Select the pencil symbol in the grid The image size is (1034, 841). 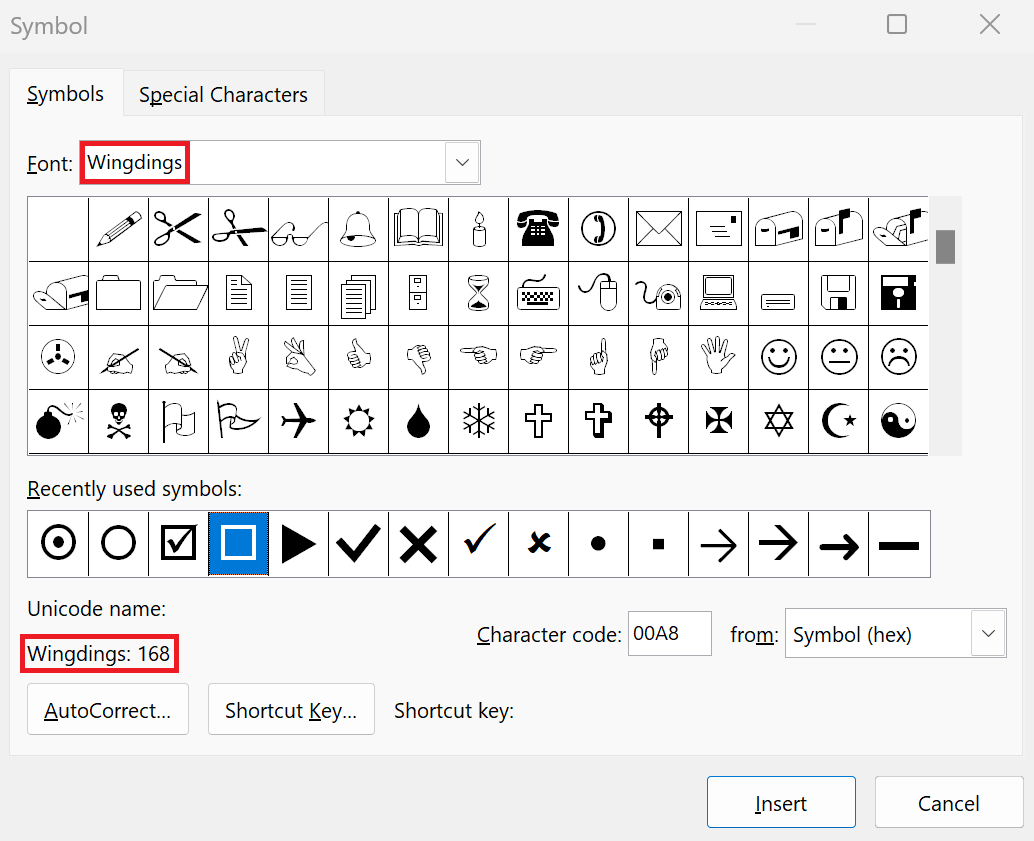pos(119,229)
